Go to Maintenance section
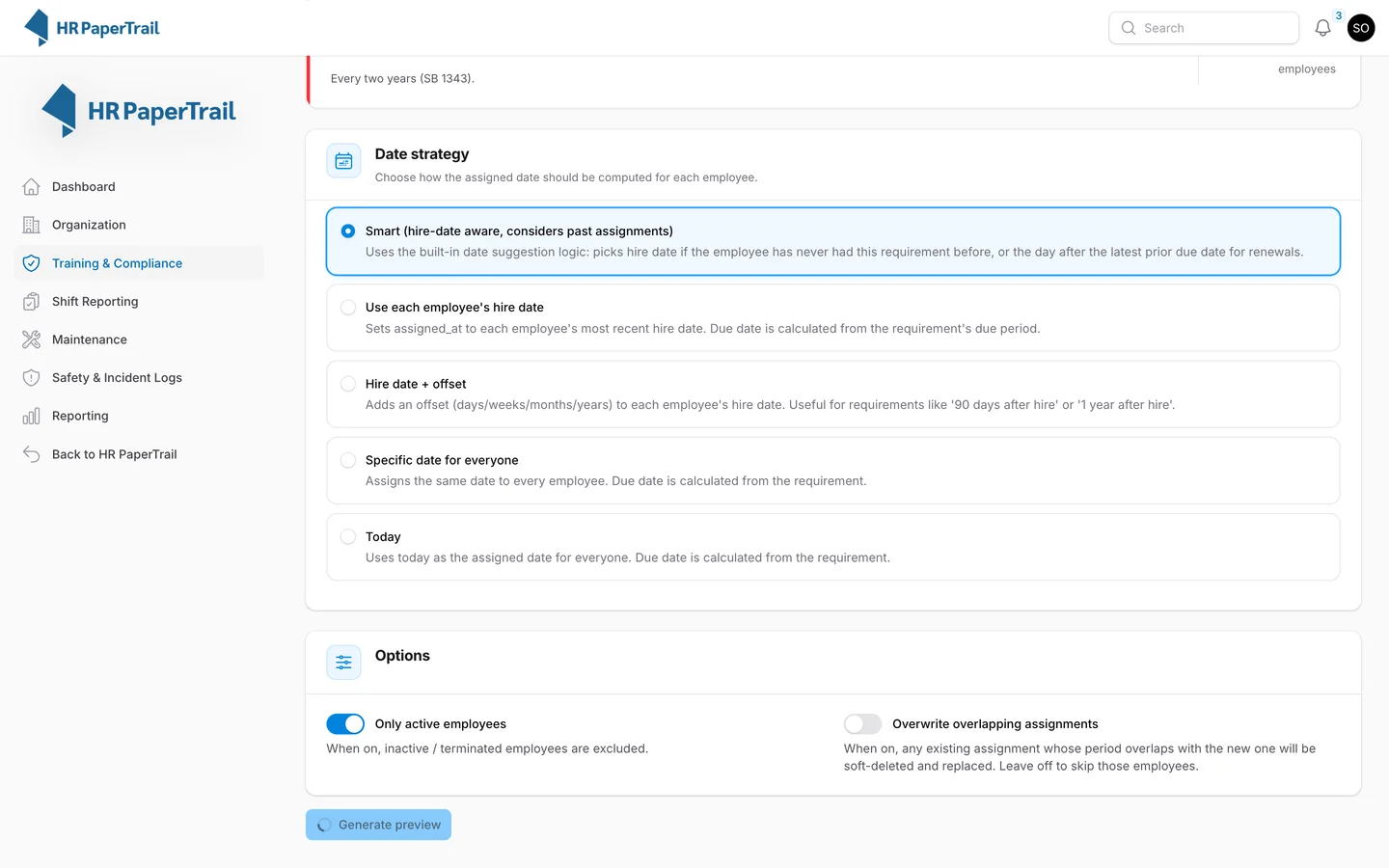The width and height of the screenshot is (1389, 868). click(139, 339)
